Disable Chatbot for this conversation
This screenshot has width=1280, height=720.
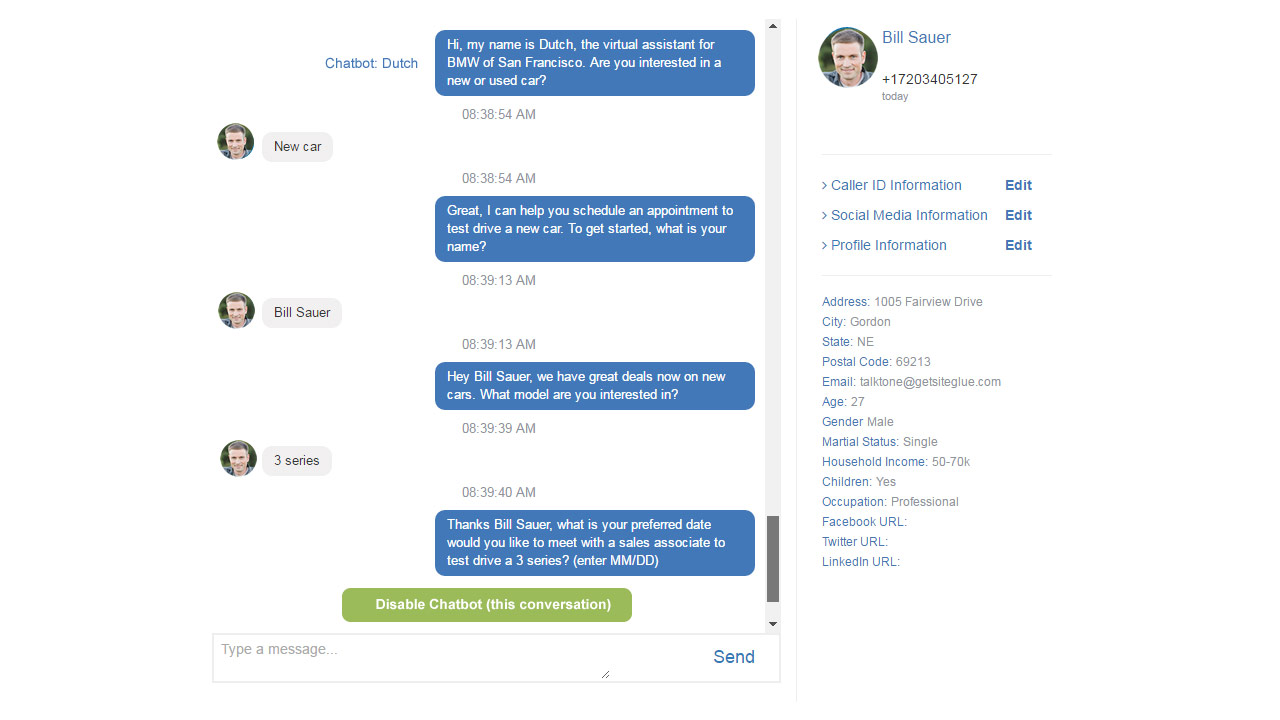[487, 605]
